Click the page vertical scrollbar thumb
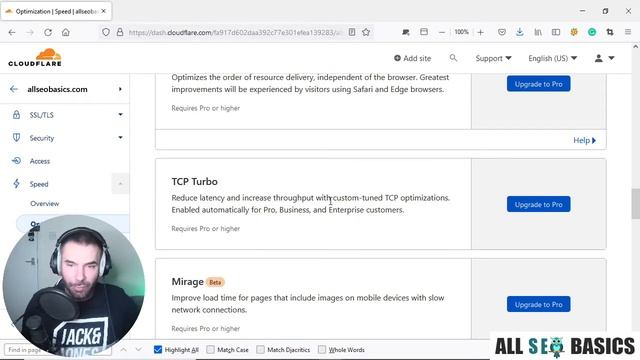The height and width of the screenshot is (360, 640). tap(636, 204)
